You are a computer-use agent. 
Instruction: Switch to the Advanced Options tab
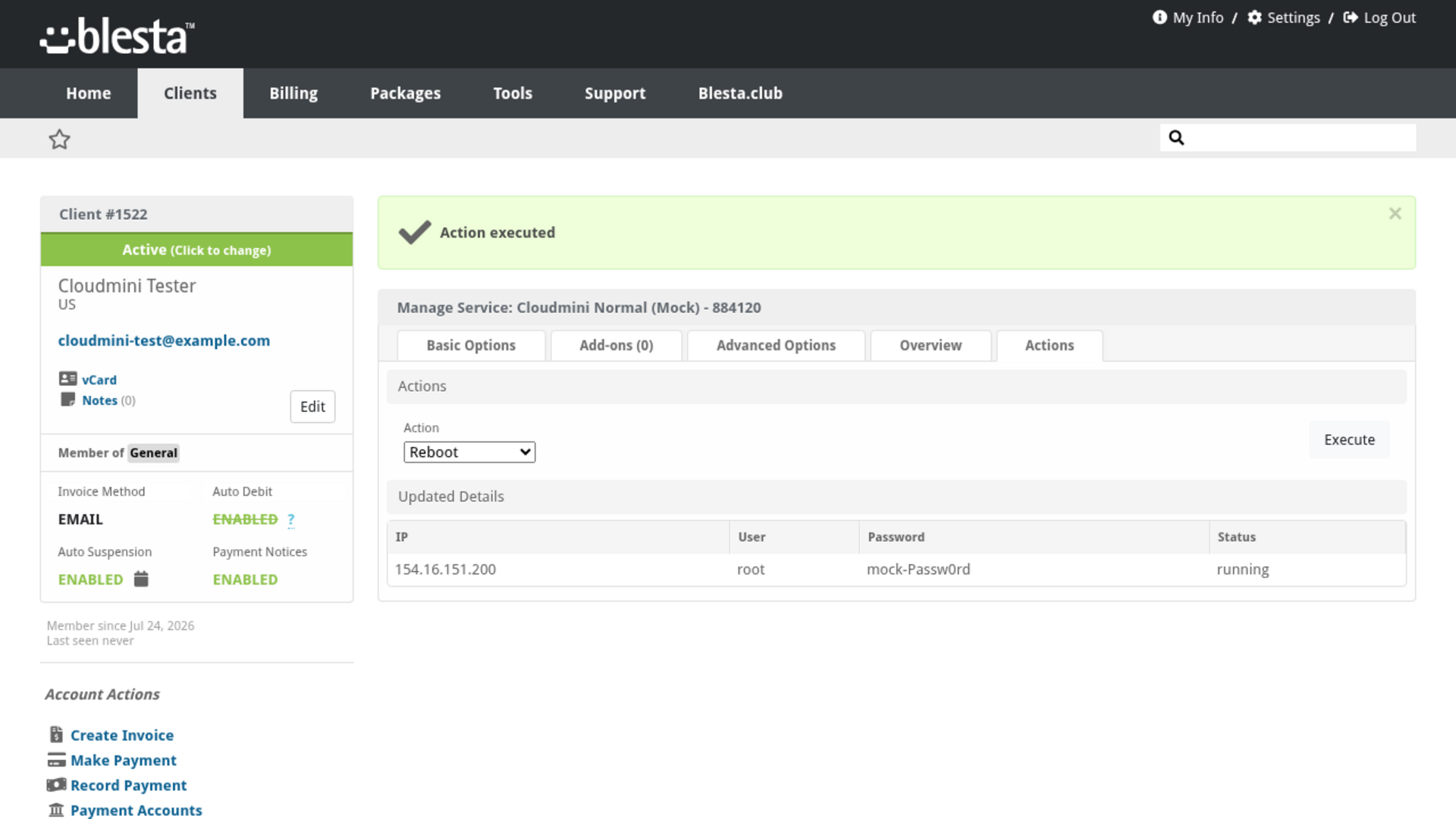(776, 345)
